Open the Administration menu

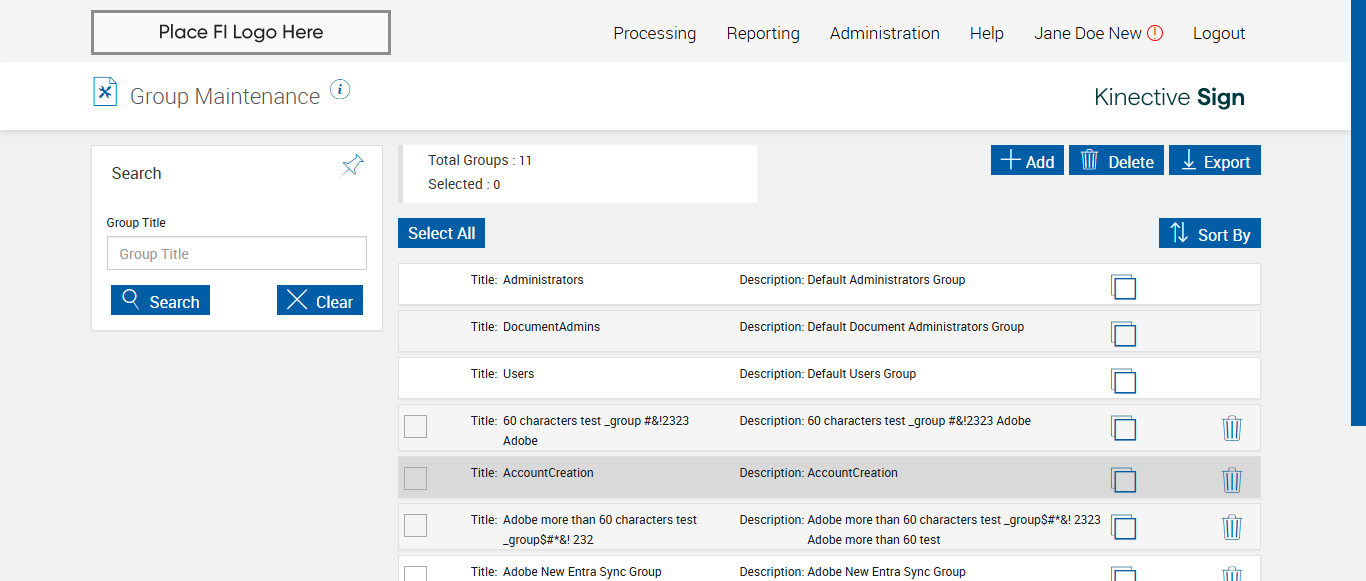[884, 33]
